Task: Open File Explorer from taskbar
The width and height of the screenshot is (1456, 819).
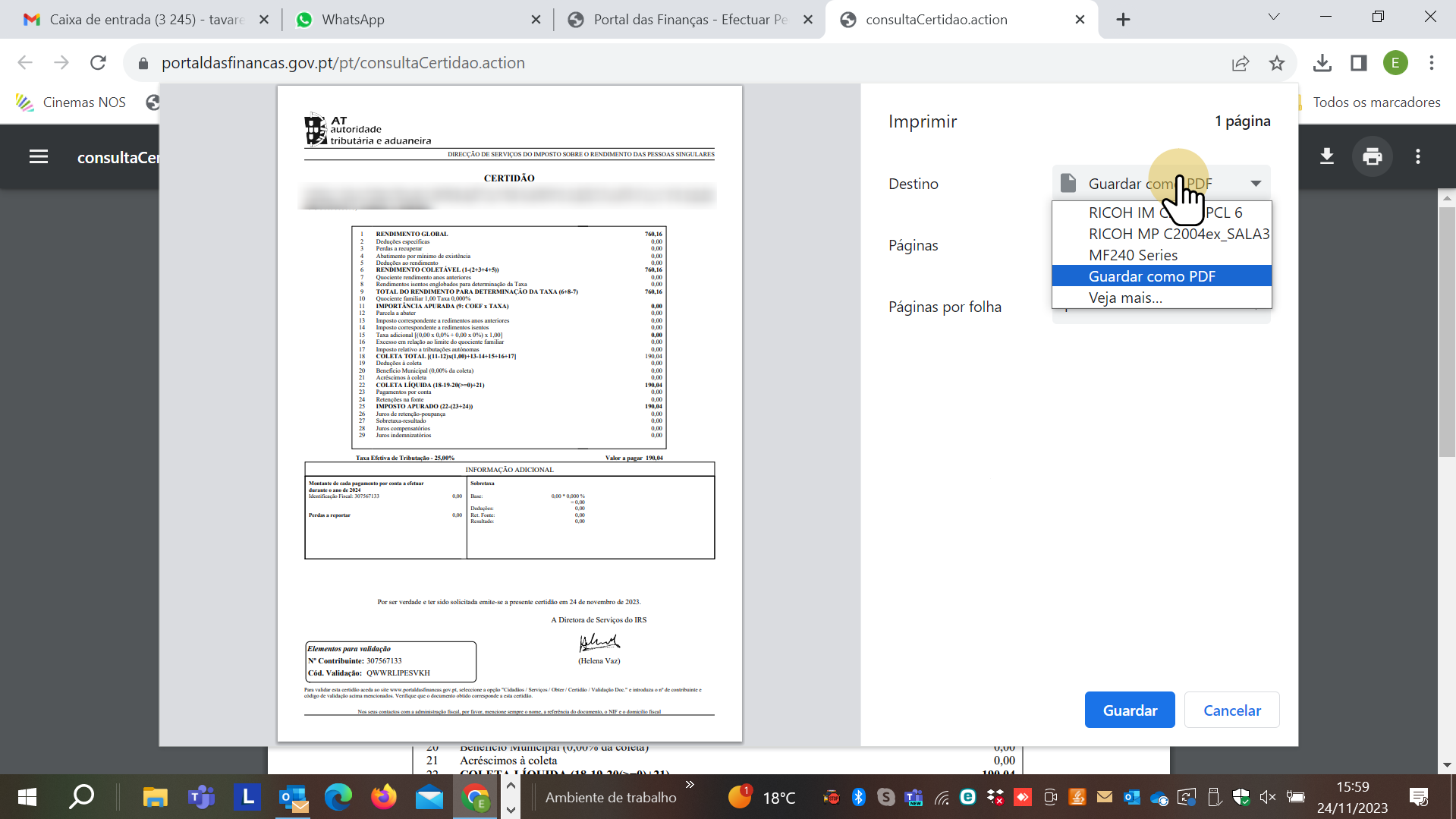Action: (x=155, y=797)
